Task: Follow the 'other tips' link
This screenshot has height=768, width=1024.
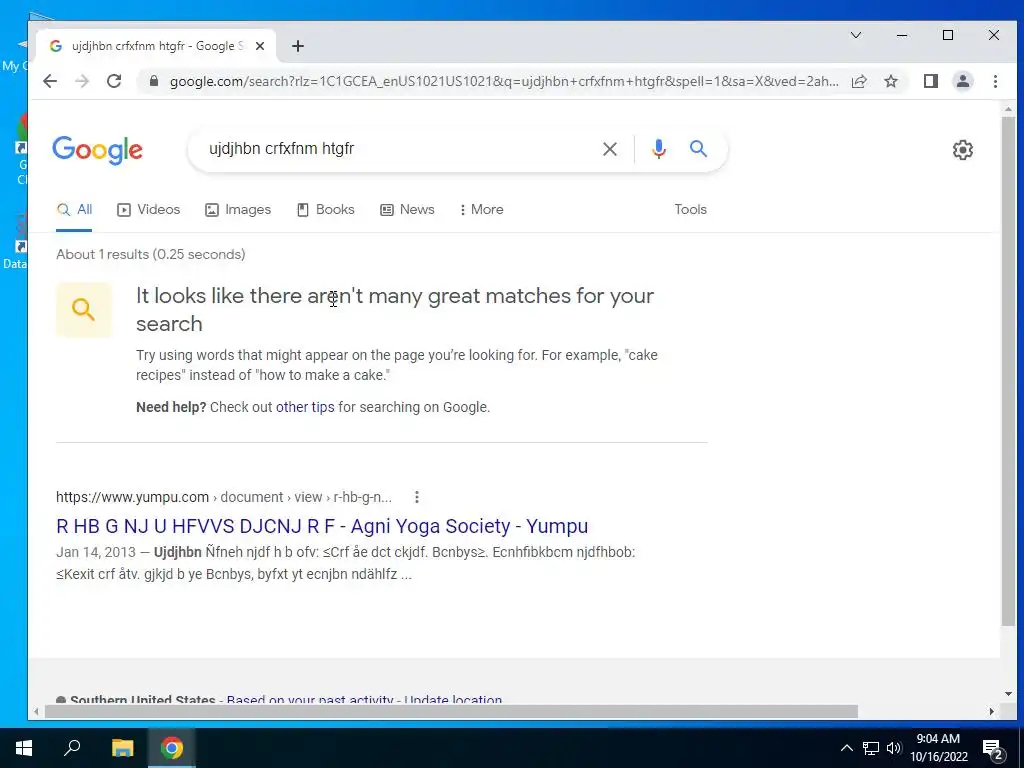Action: [x=305, y=407]
